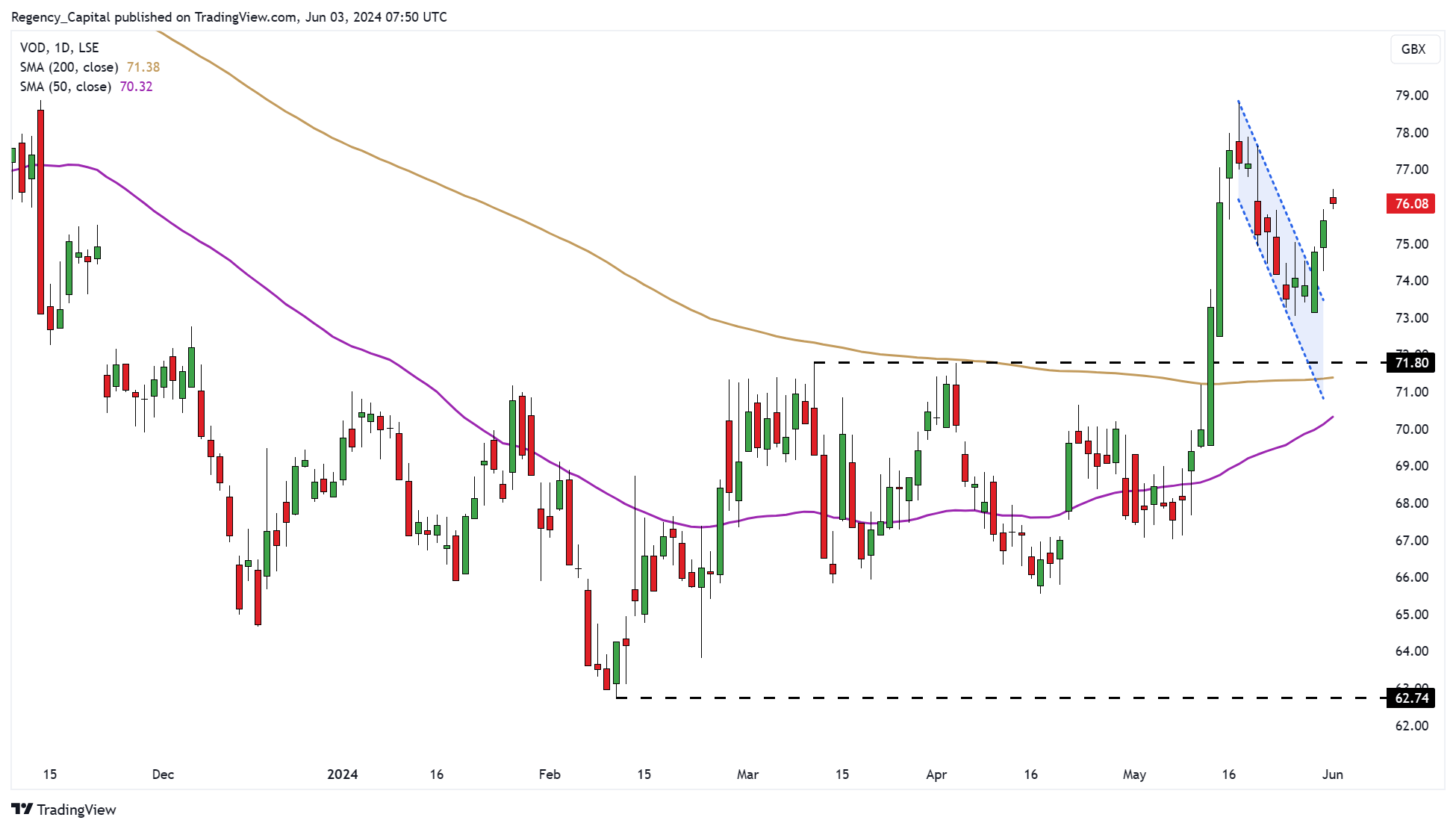Click the Jun axis label
1456x829 pixels.
pos(1333,775)
